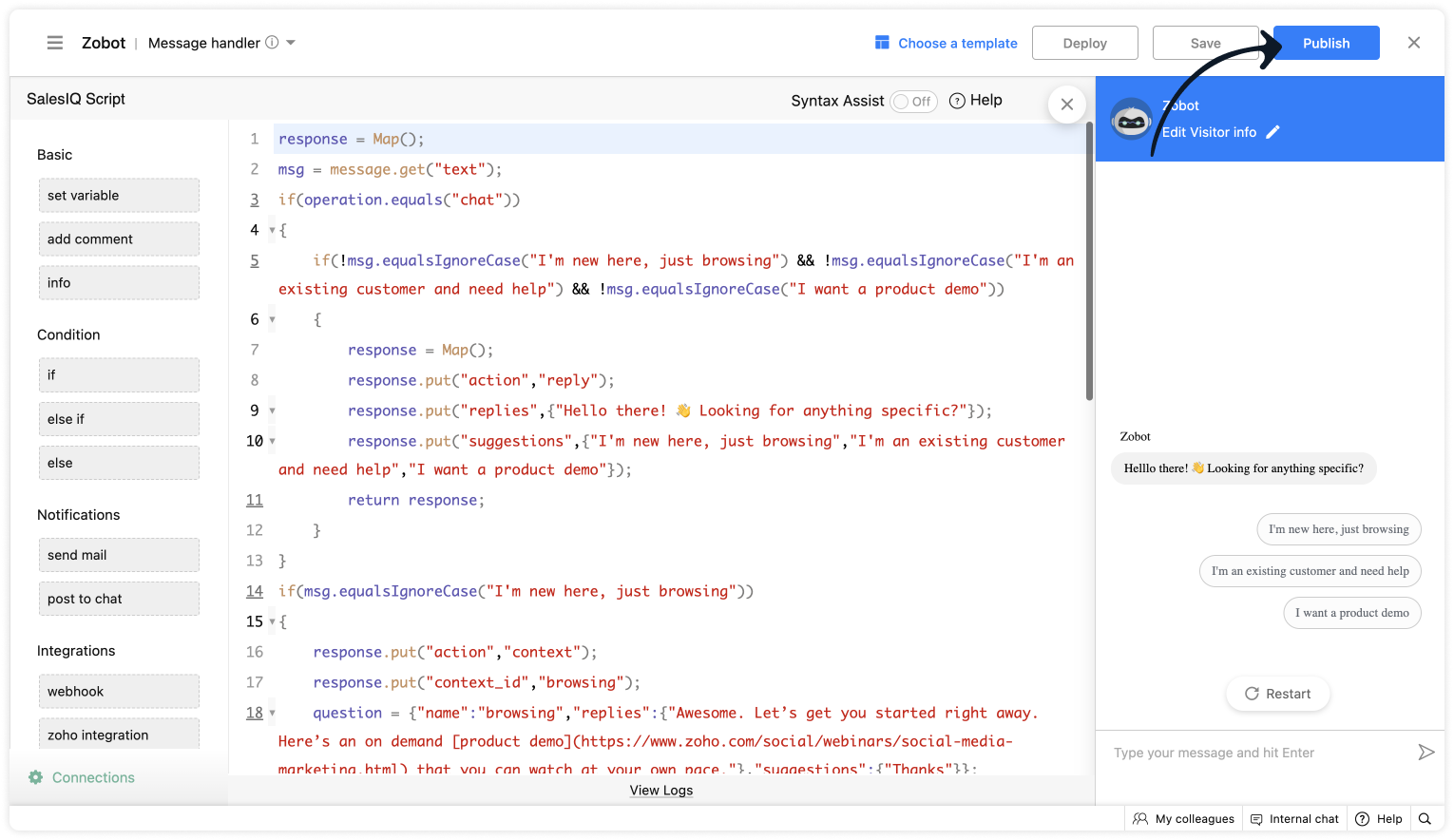Insert the else condition block
Image resolution: width=1454 pixels, height=840 pixels.
coord(119,463)
